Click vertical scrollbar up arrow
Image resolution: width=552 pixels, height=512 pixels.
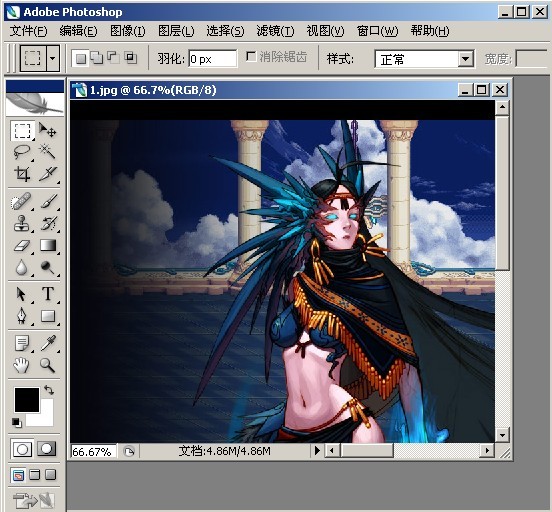click(x=502, y=107)
